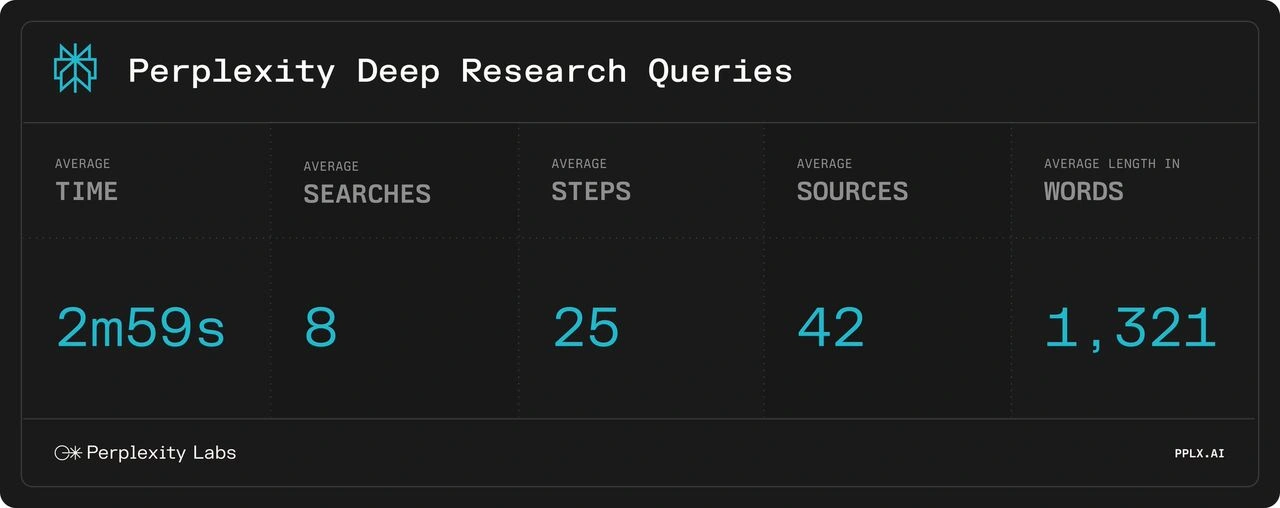Select the 'Perplexity Deep Research Queries' title
This screenshot has width=1280, height=508.
(x=460, y=71)
